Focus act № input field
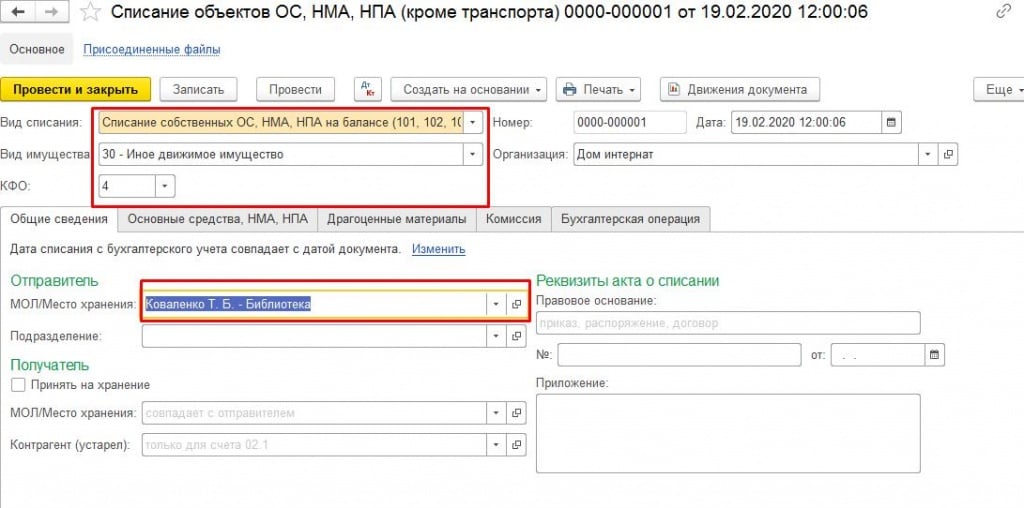This screenshot has height=508, width=1024. click(679, 355)
